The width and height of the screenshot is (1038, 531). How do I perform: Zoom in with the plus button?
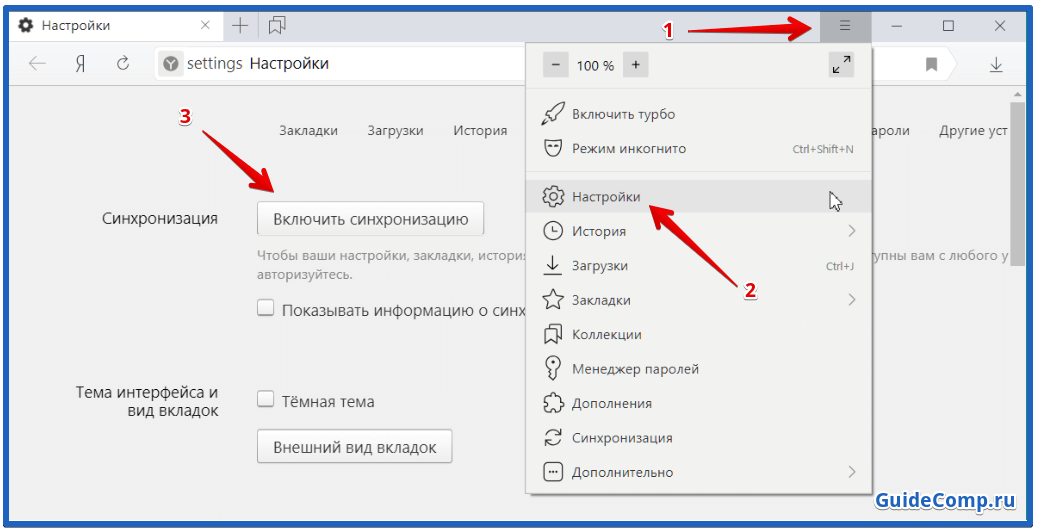pos(636,65)
